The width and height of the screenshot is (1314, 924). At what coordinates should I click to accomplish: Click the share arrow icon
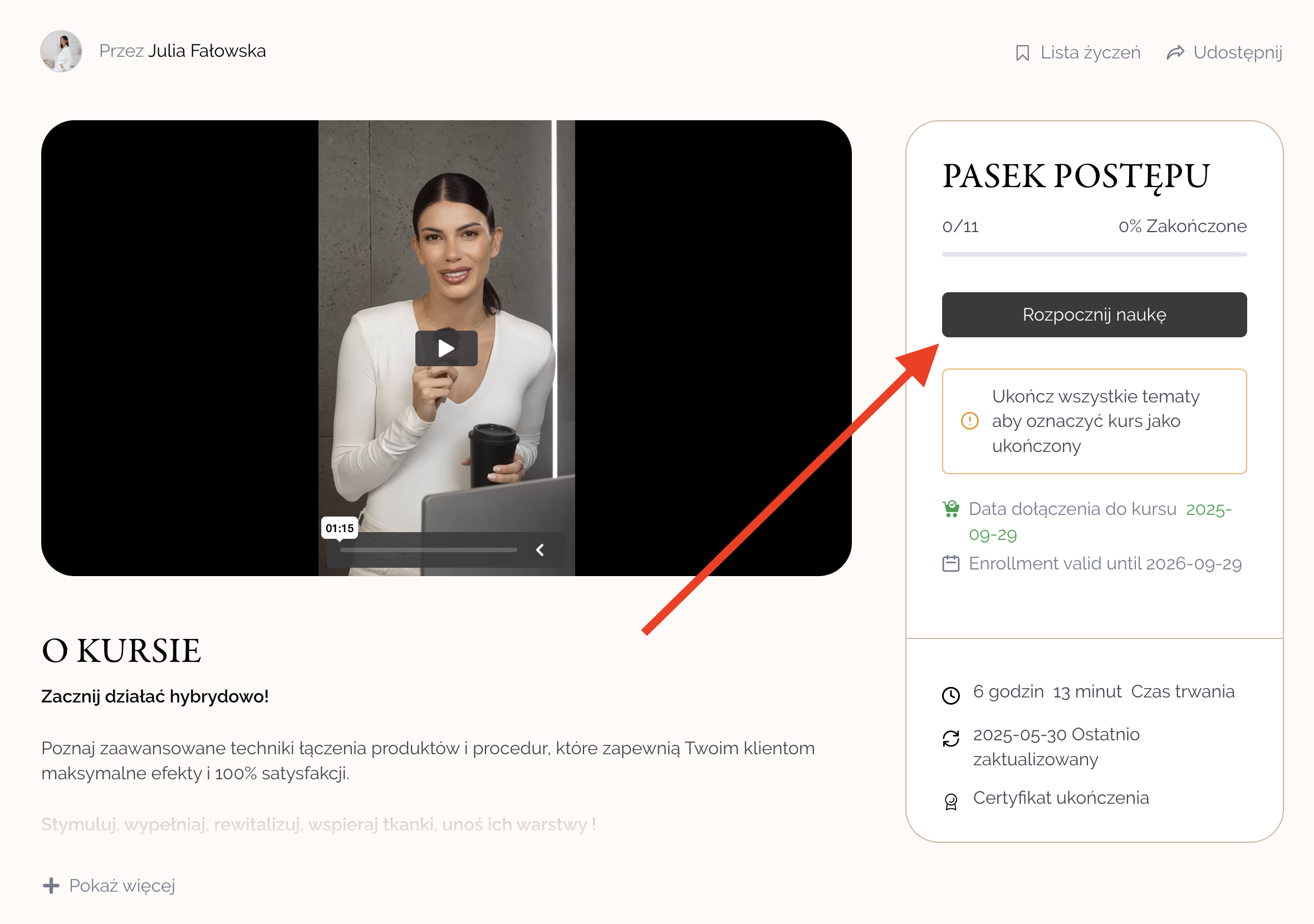[1175, 53]
